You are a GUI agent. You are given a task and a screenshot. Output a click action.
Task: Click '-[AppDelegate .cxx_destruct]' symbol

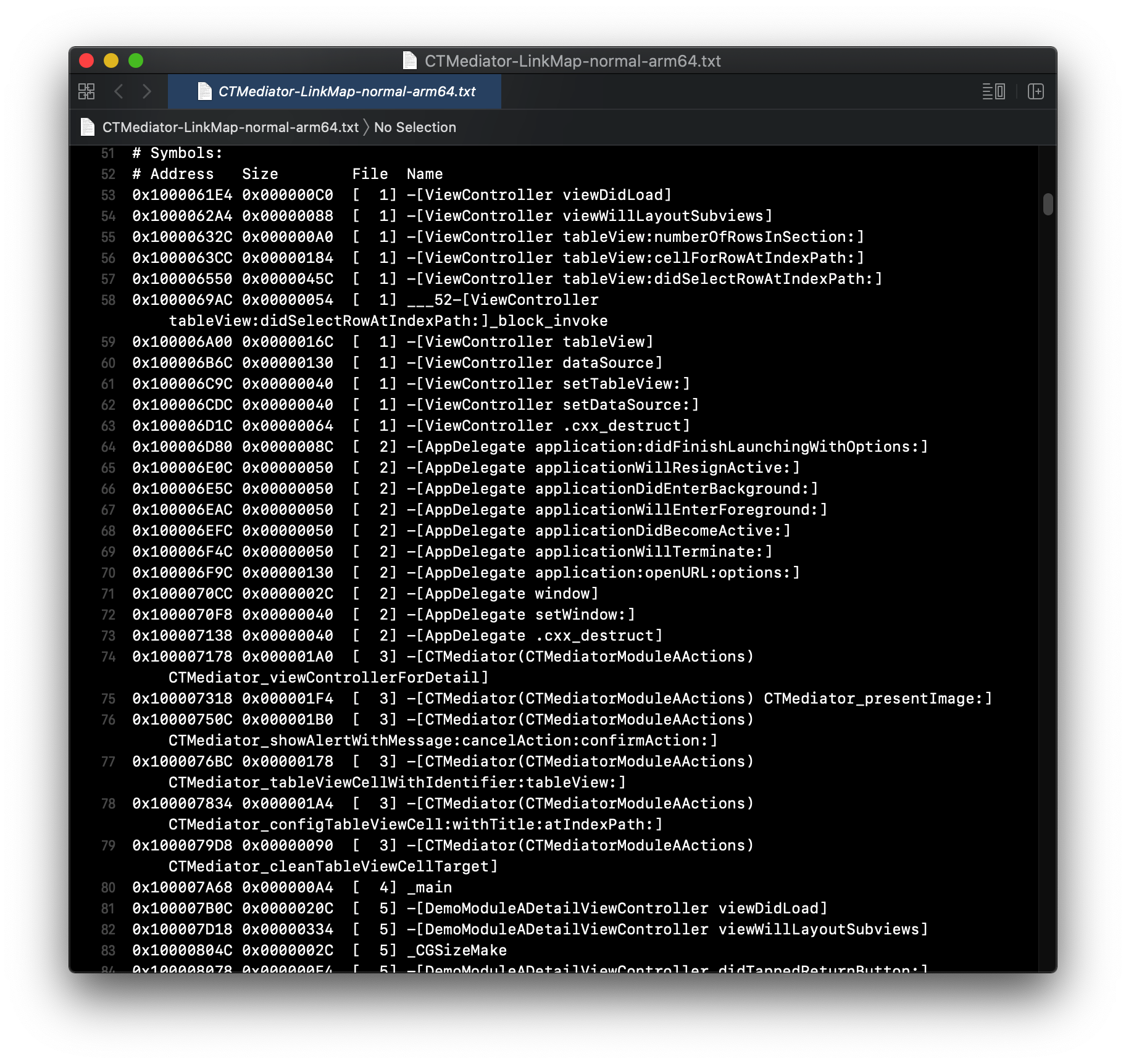tap(535, 636)
